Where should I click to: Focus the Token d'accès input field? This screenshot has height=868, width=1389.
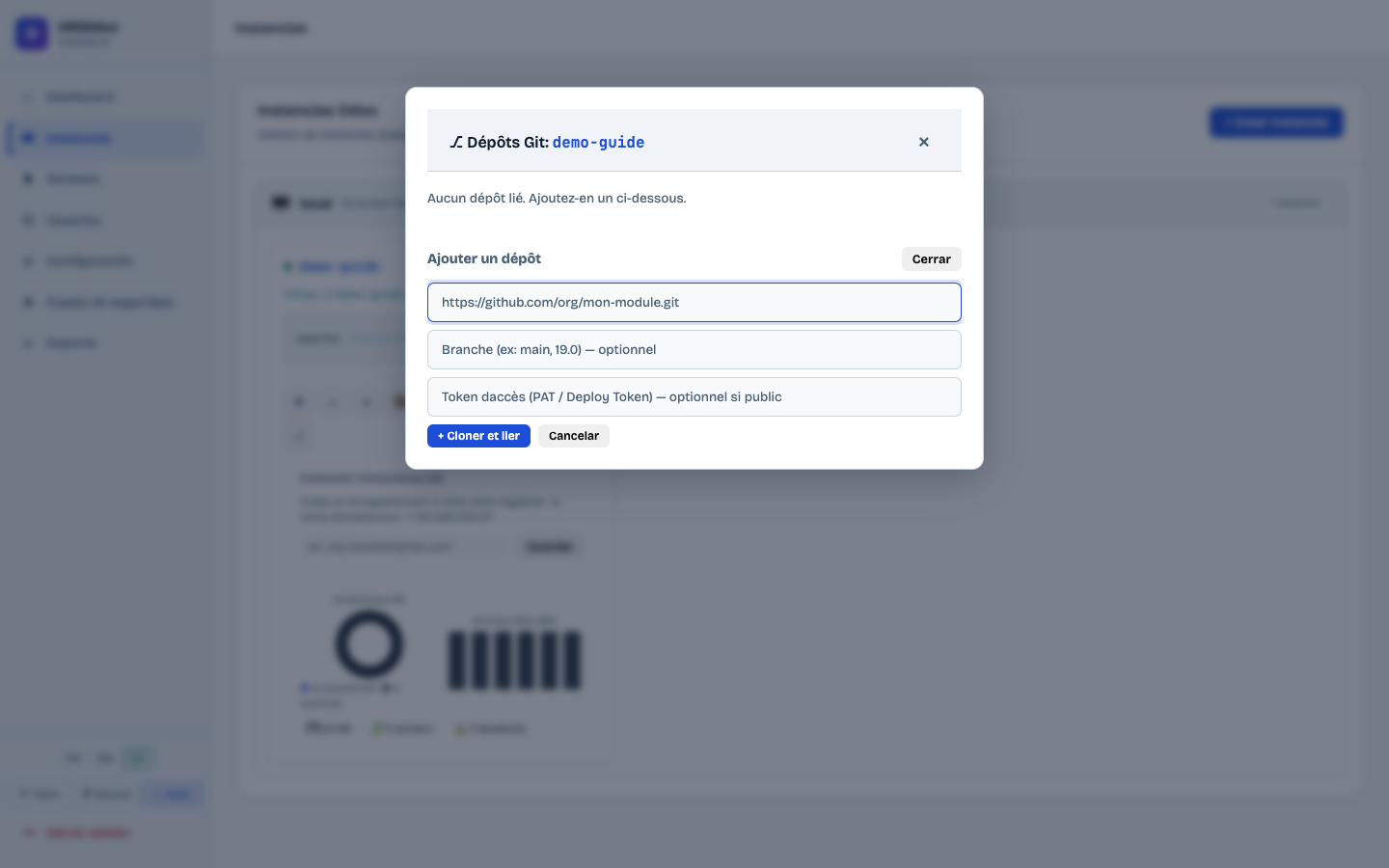pos(694,396)
